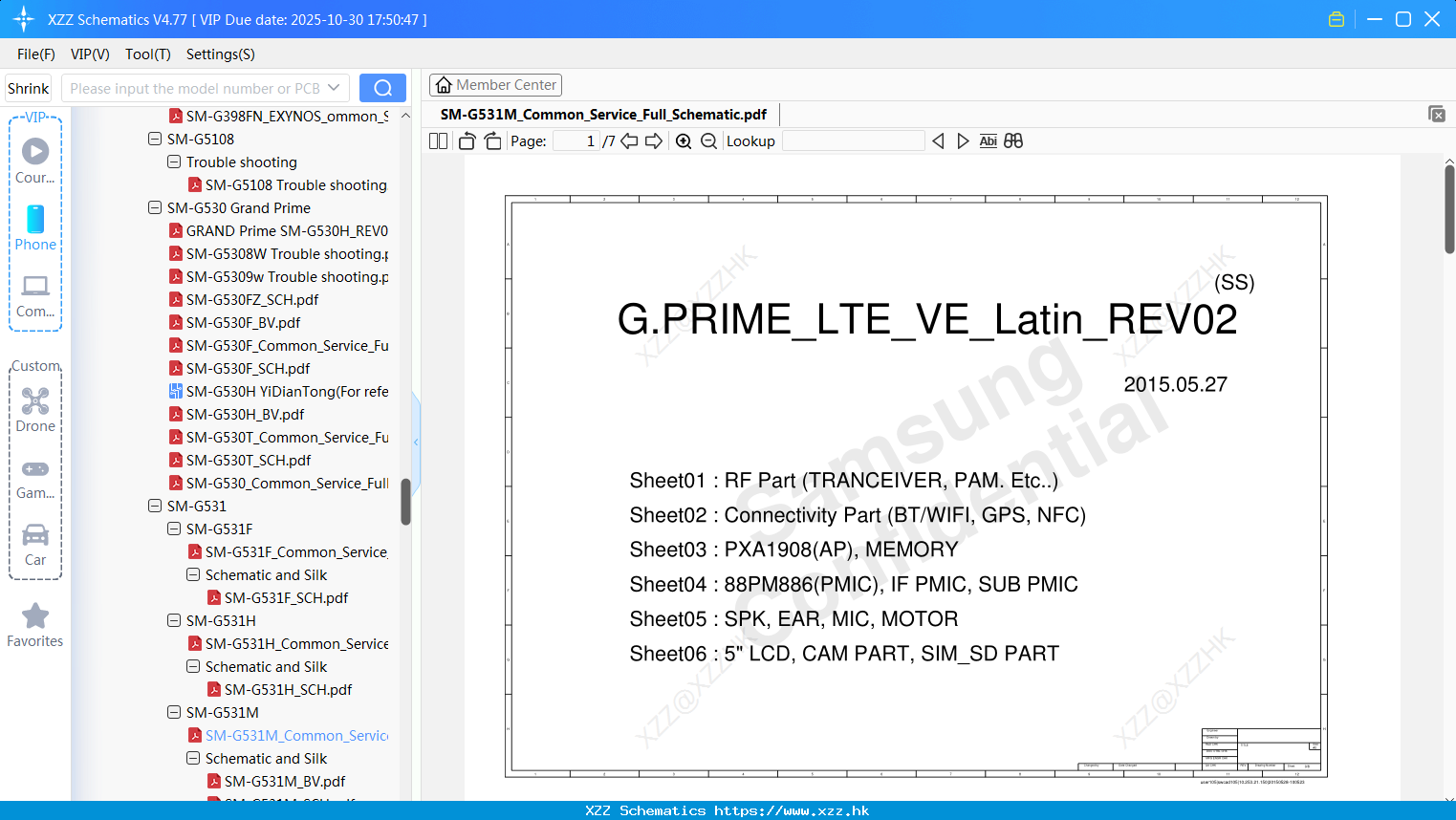Collapse Schematic and Silk under SM-G531M
1456x820 pixels.
[x=193, y=758]
